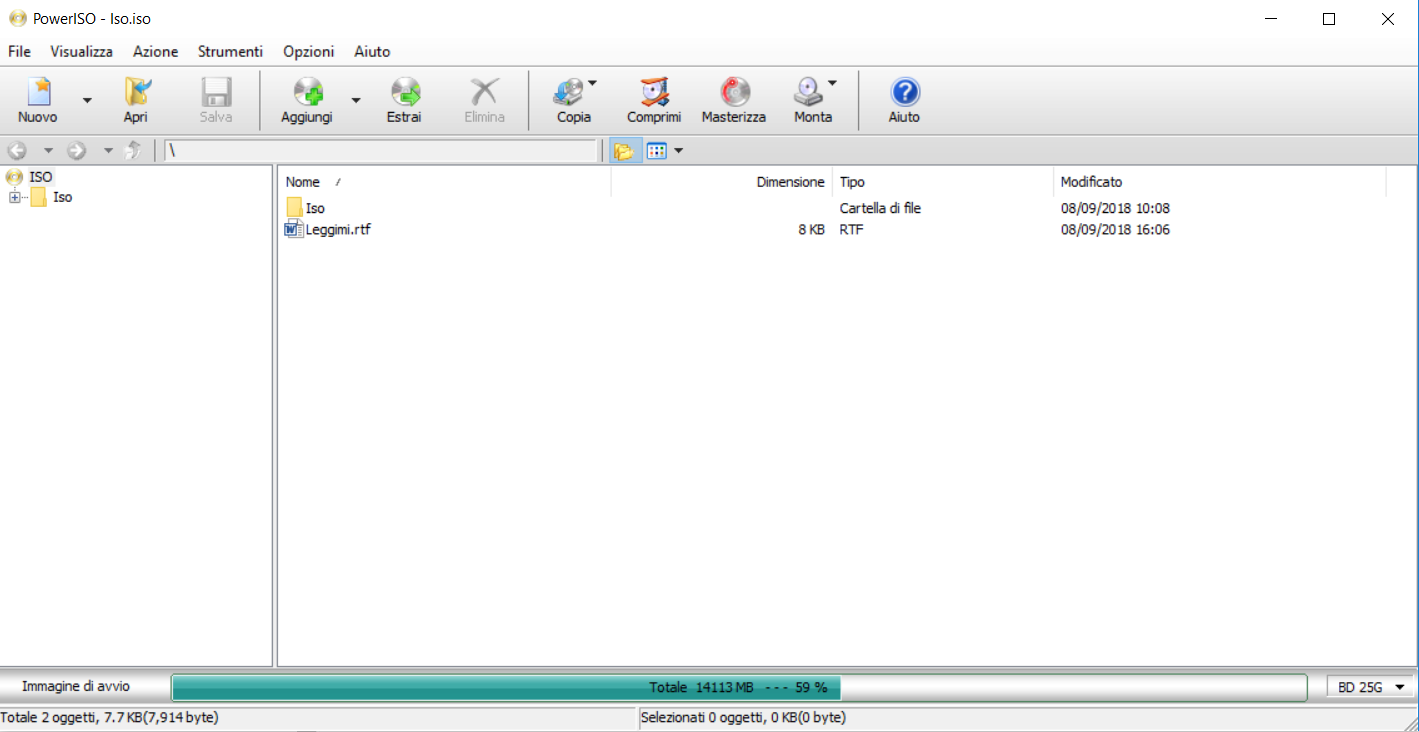Open the back history dropdown arrow
Screen dimensions: 1419x732
[x=47, y=151]
